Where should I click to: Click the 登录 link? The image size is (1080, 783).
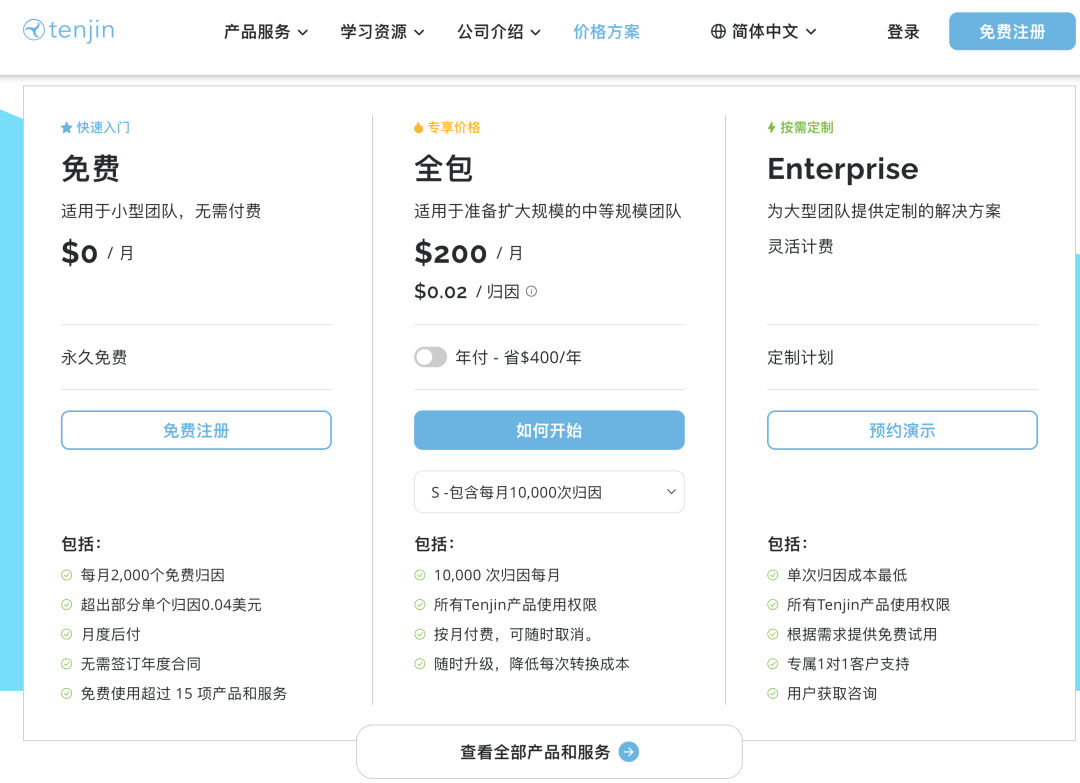click(x=903, y=32)
